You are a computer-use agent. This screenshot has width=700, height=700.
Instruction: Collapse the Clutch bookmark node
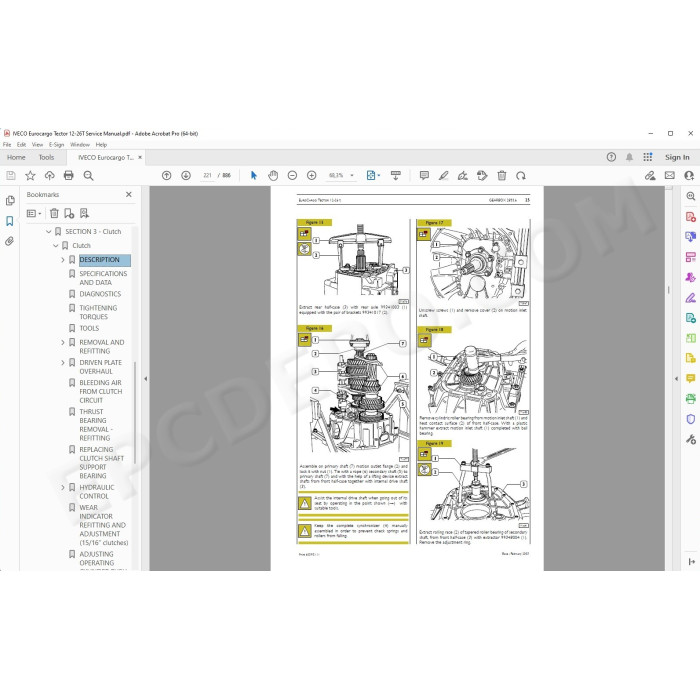(56, 246)
